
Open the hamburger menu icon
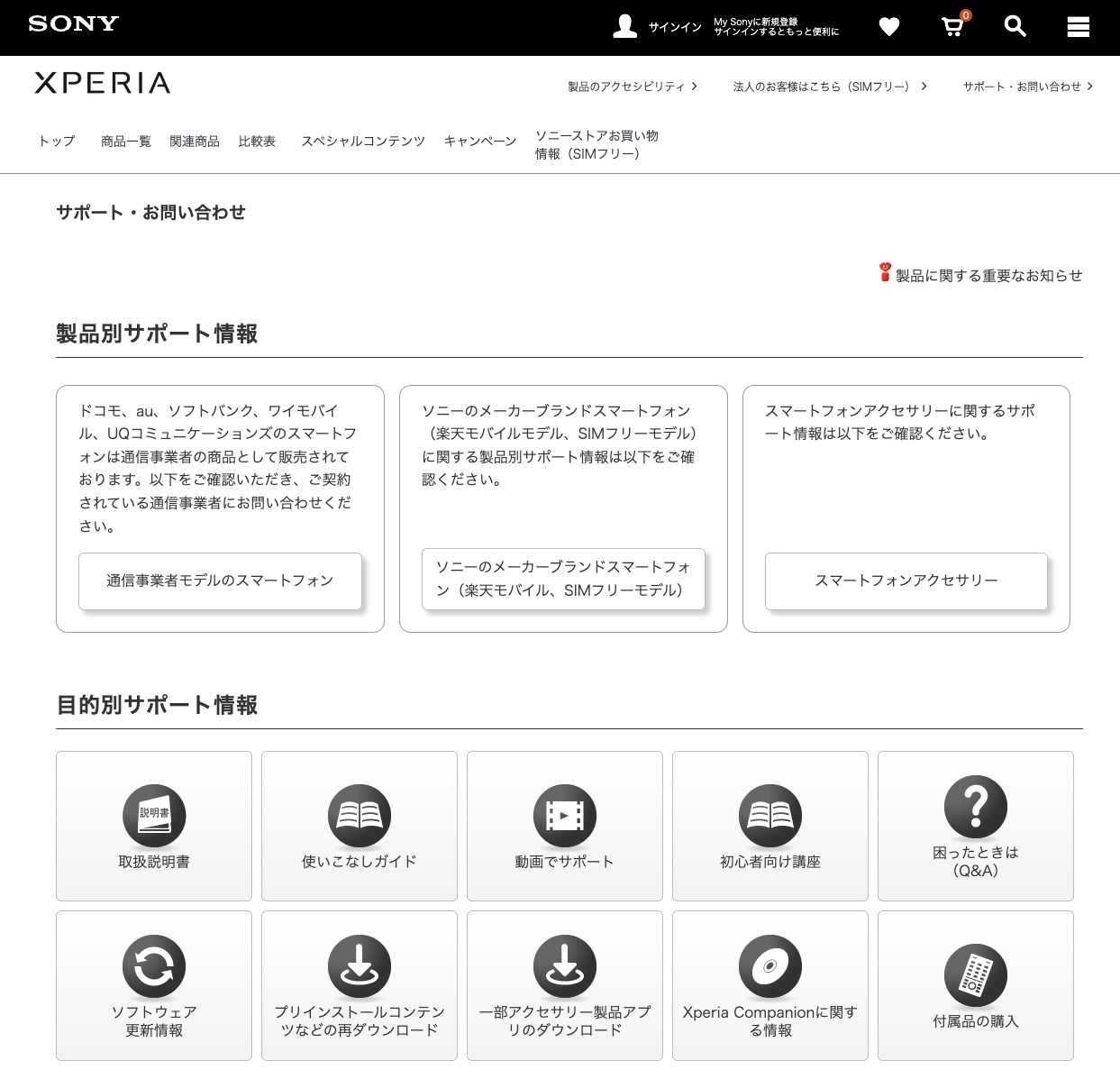[x=1078, y=27]
